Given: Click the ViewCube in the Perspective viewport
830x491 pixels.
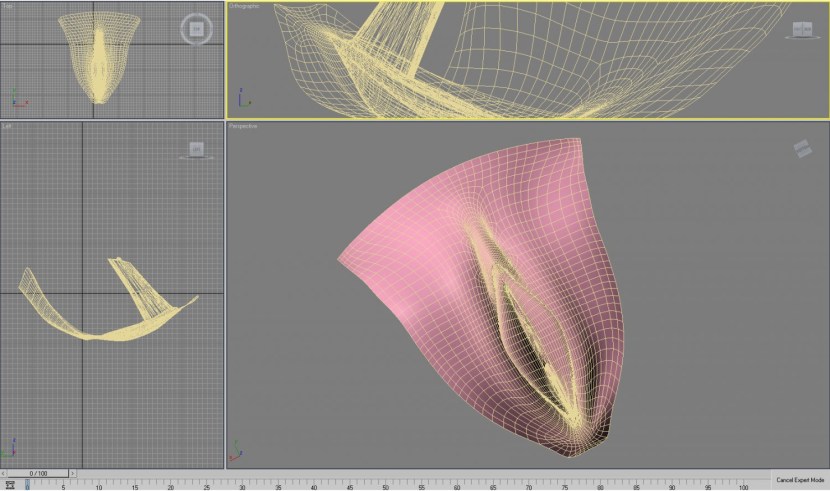Looking at the screenshot, I should pyautogui.click(x=802, y=149).
